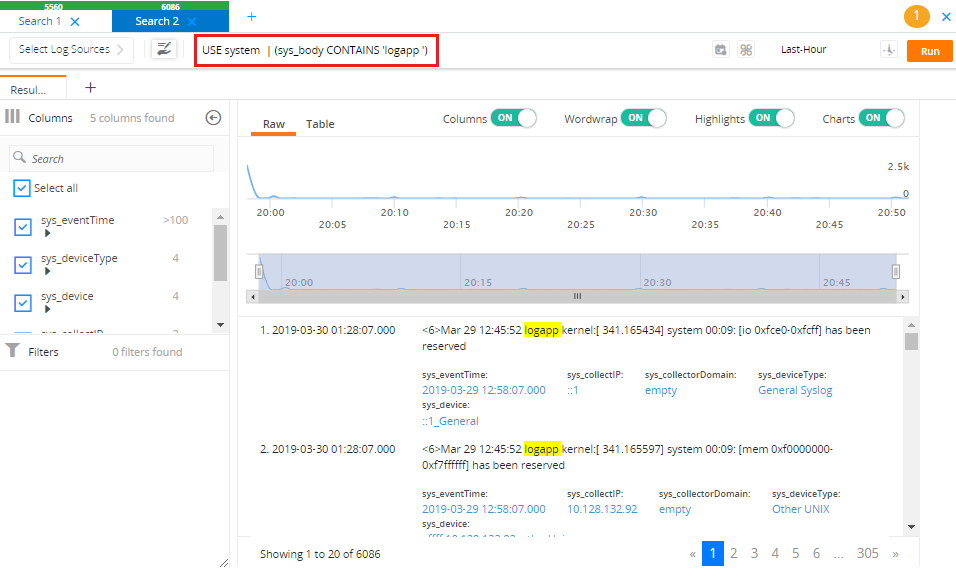The image size is (956, 569).
Task: Click the timeline horizontal scroll thumb
Action: (577, 296)
